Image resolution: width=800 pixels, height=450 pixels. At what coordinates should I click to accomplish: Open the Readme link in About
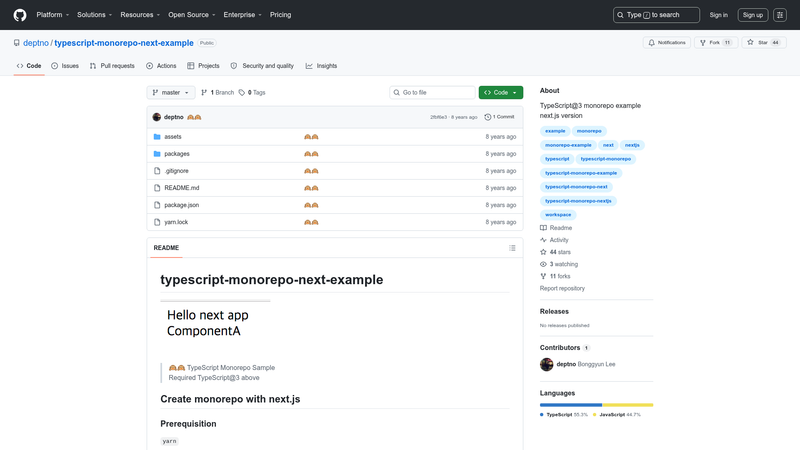click(556, 228)
